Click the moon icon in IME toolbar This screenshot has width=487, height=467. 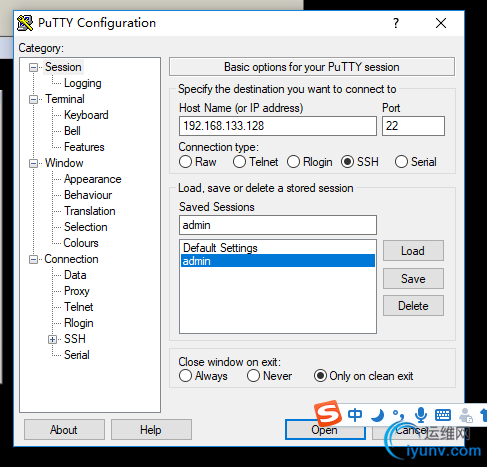click(x=377, y=415)
